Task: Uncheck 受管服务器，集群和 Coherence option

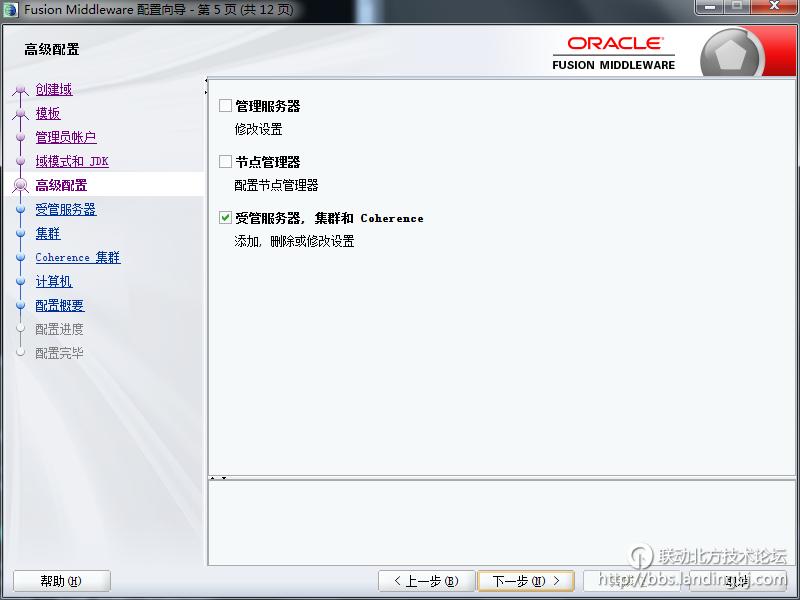Action: click(222, 217)
